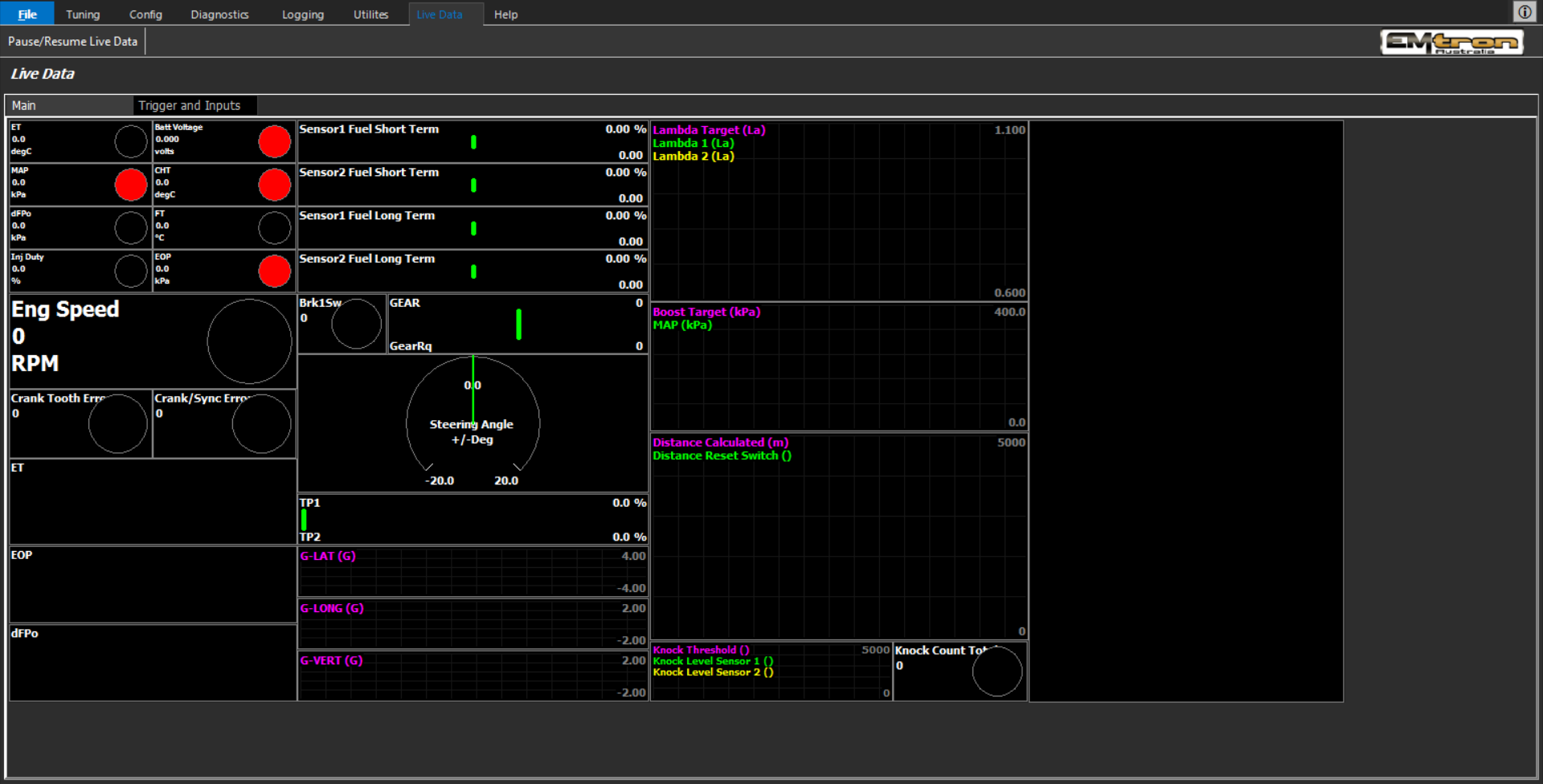Open the File menu

tap(27, 14)
